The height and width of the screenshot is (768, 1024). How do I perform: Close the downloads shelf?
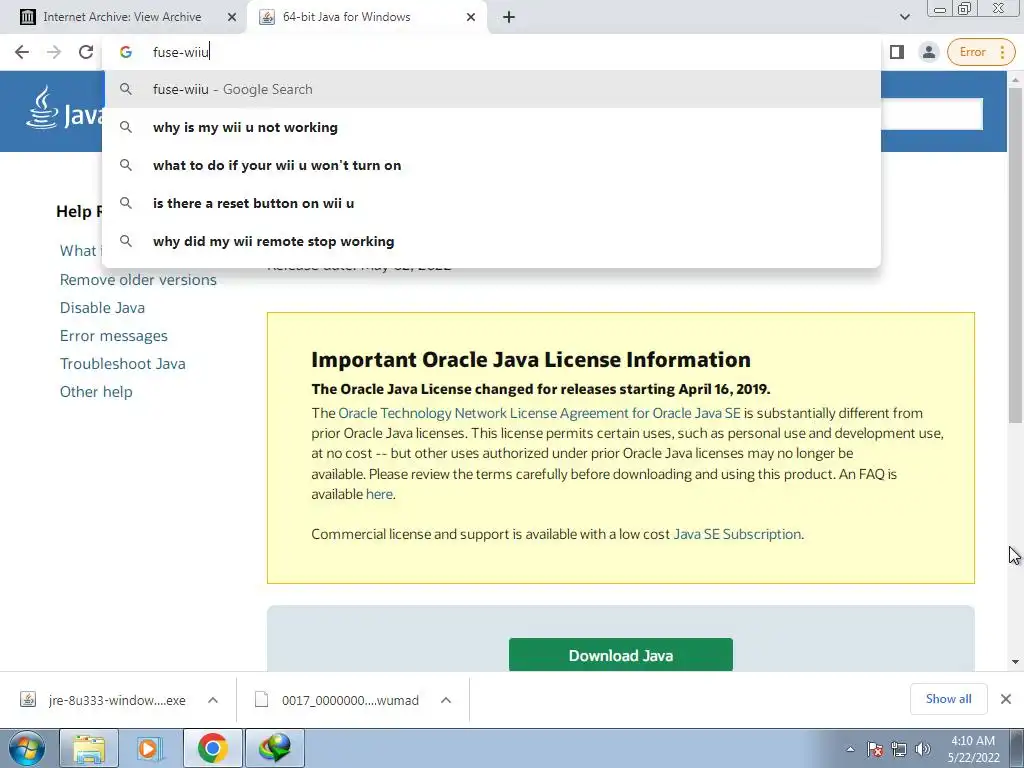point(1006,699)
